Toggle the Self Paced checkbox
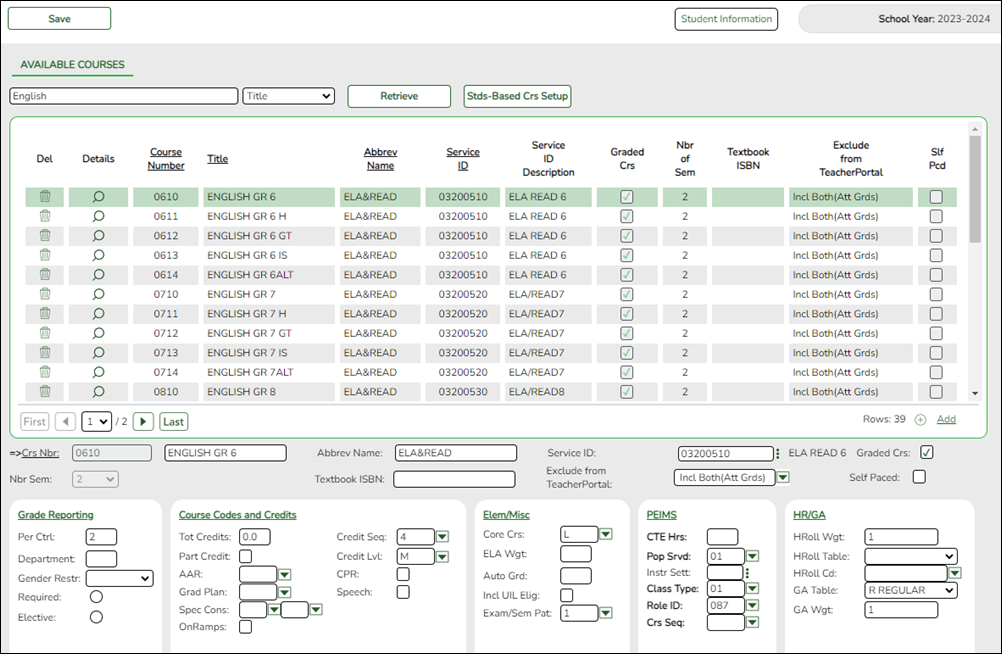1002x654 pixels. (918, 477)
